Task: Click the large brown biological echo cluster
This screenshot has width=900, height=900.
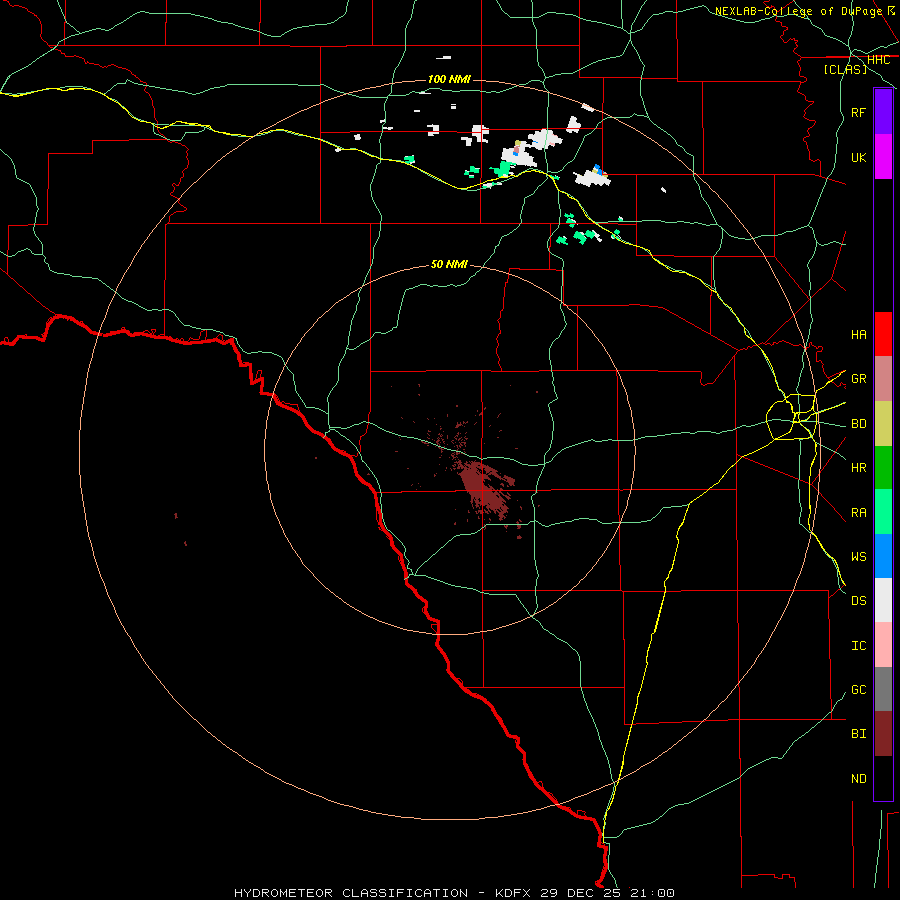Action: click(x=485, y=488)
